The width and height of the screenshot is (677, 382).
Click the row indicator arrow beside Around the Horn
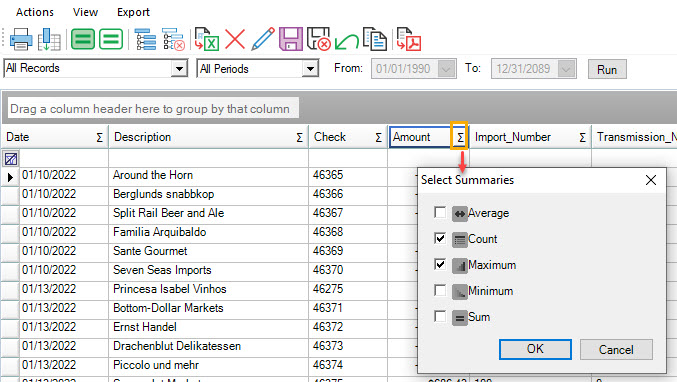[10, 177]
